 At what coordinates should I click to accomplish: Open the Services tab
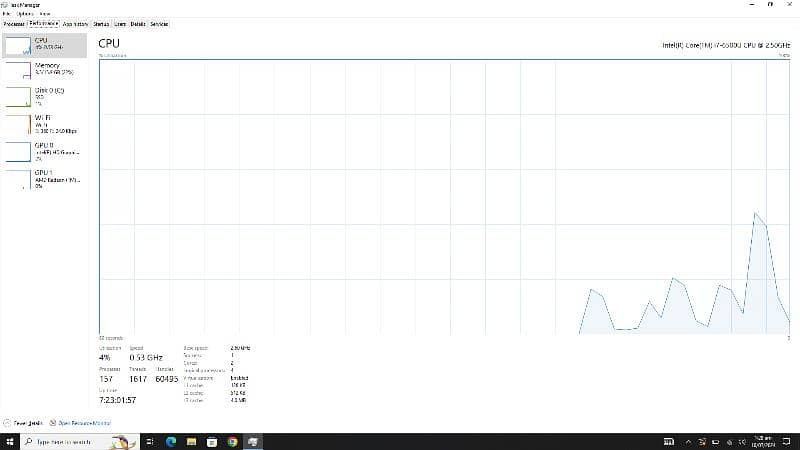[159, 23]
